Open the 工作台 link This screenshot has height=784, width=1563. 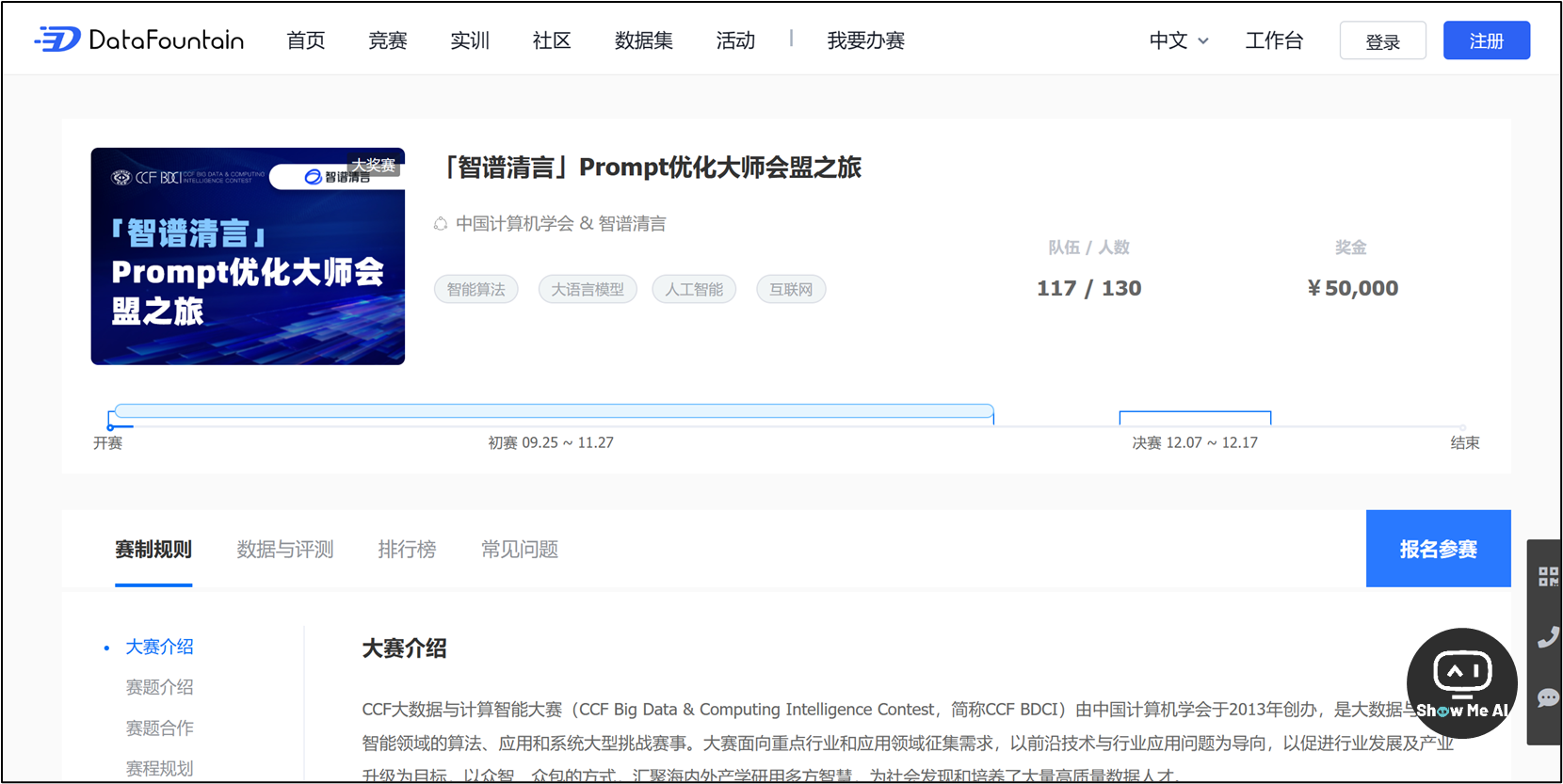[1274, 40]
